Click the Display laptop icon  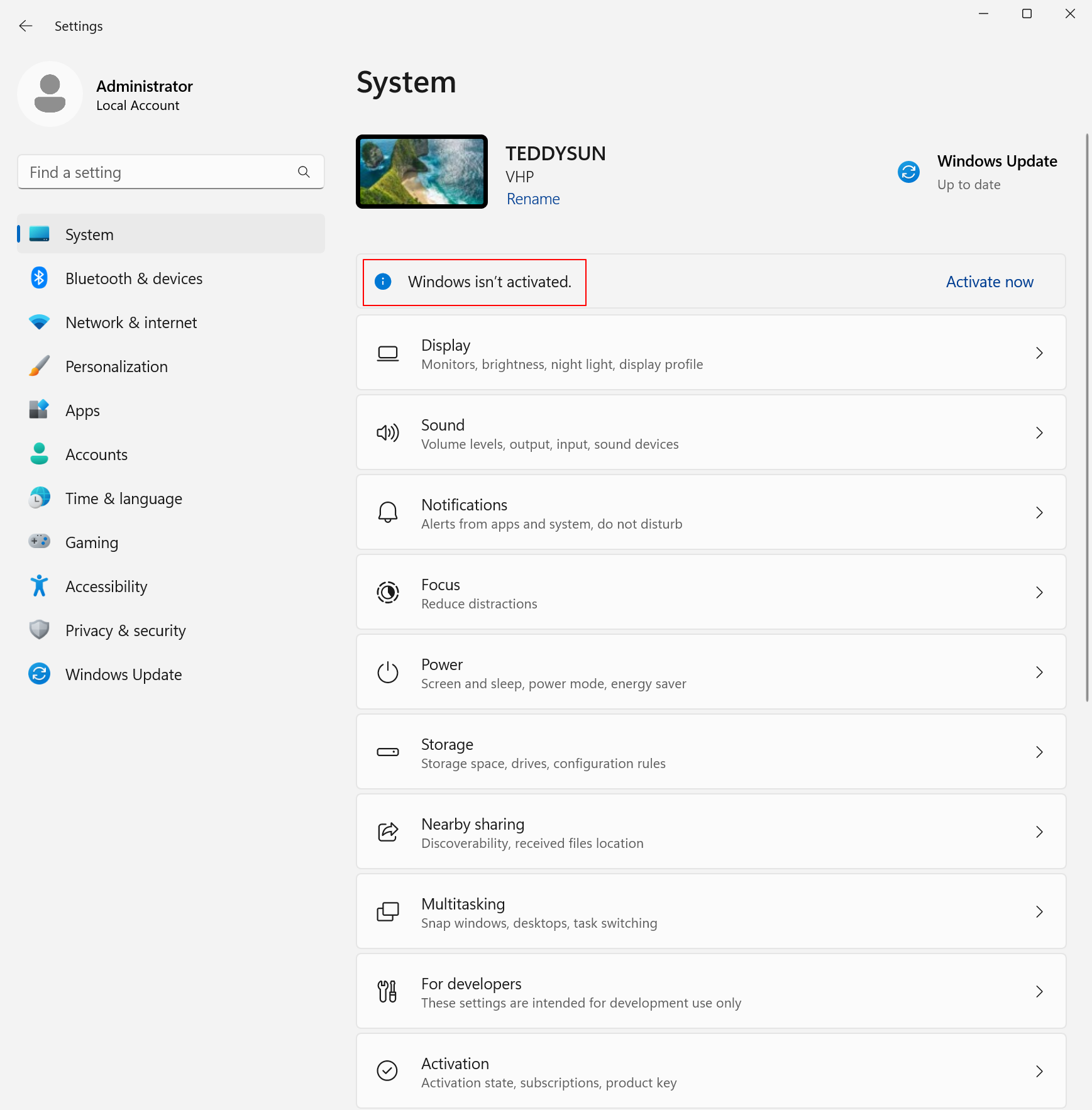coord(388,354)
